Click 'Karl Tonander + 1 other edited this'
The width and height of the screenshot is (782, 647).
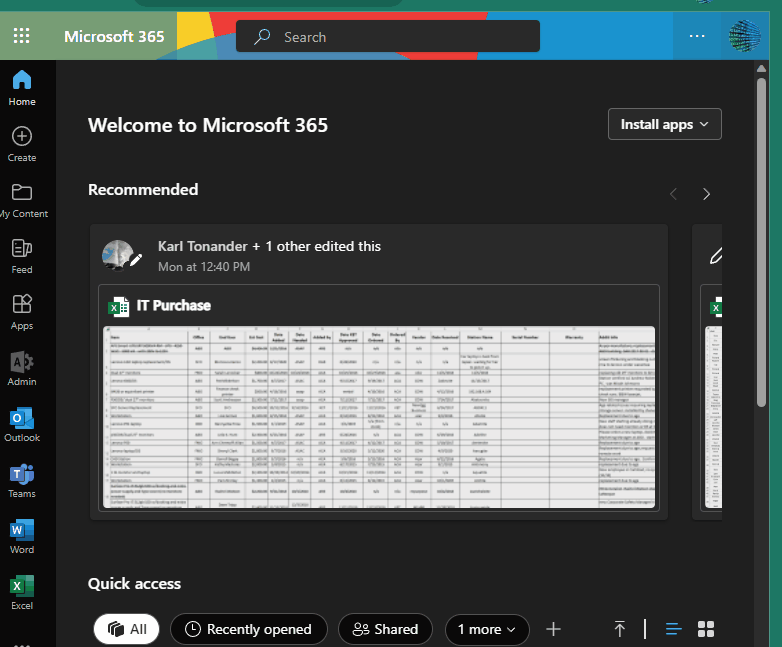tap(269, 246)
